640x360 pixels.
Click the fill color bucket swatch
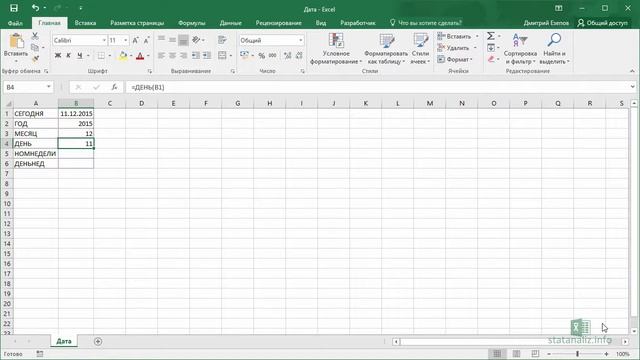[122, 56]
